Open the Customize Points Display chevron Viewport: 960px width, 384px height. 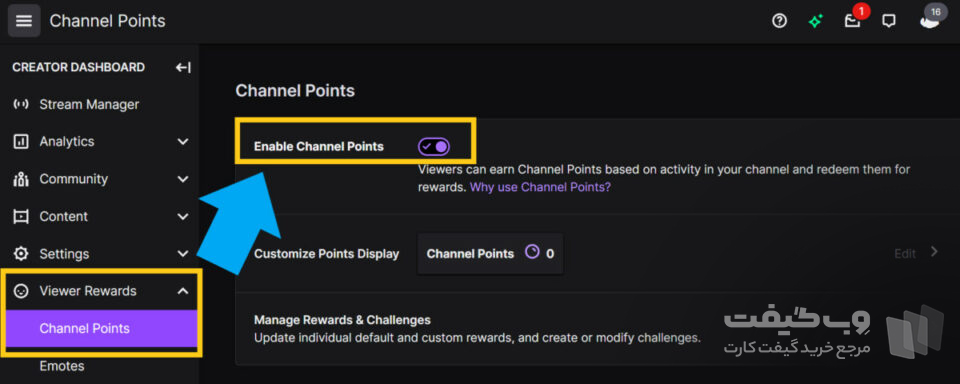pos(934,252)
